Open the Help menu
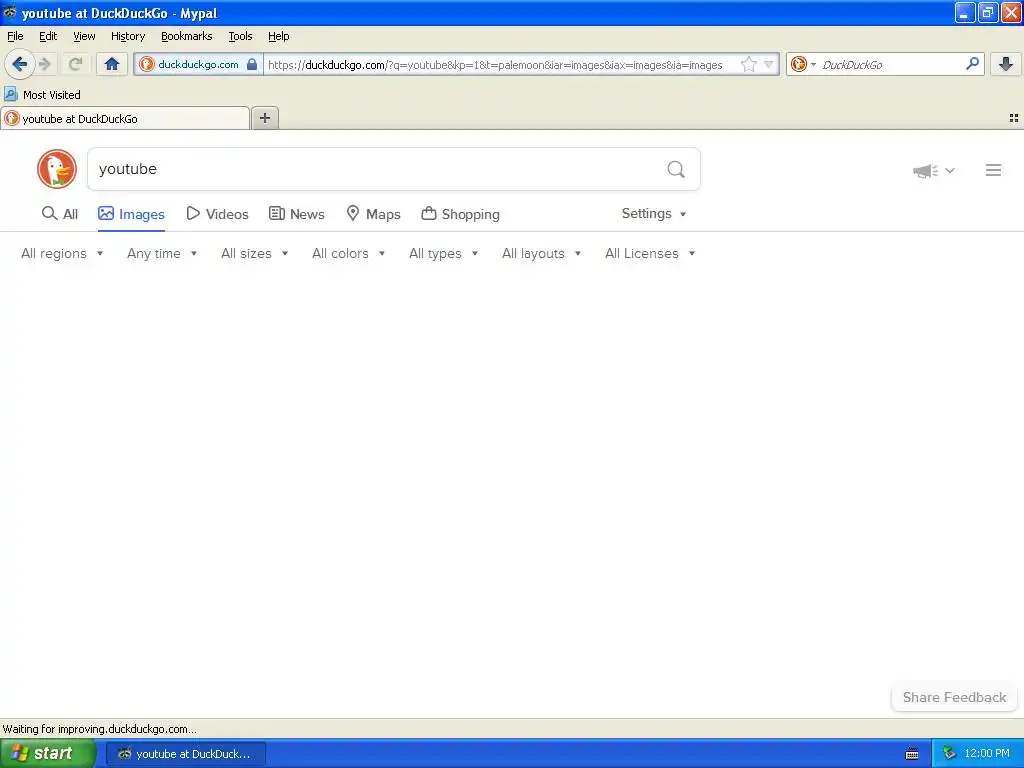1024x768 pixels. click(x=279, y=37)
